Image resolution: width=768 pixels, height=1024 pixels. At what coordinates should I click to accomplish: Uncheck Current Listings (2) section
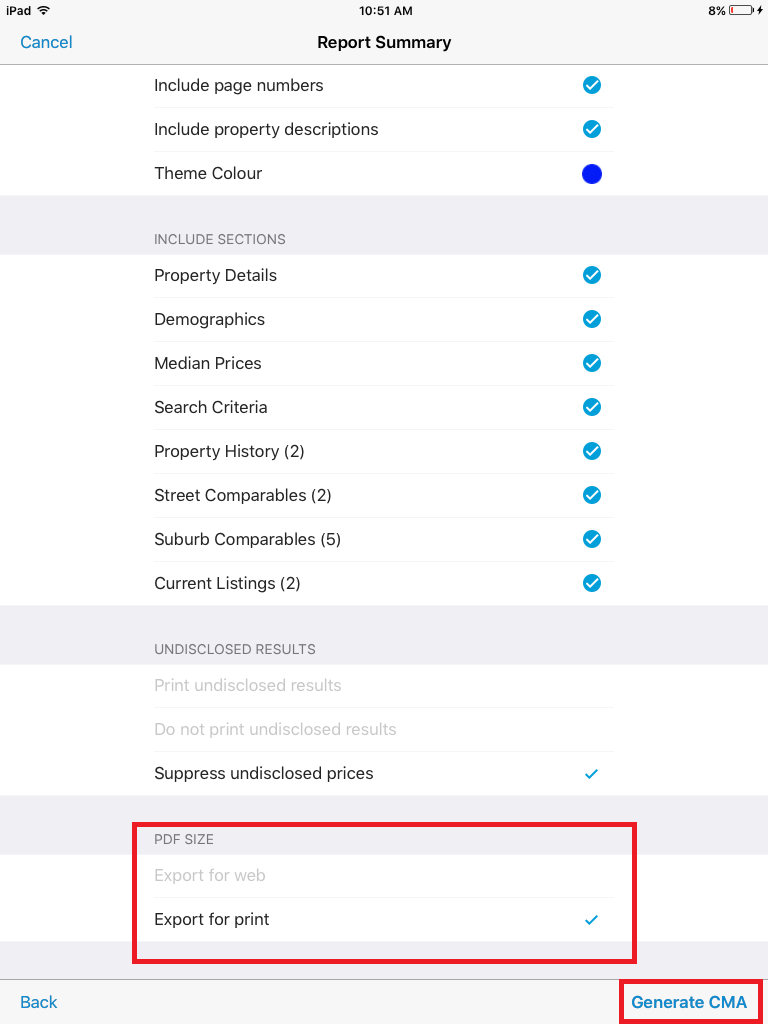pos(592,584)
